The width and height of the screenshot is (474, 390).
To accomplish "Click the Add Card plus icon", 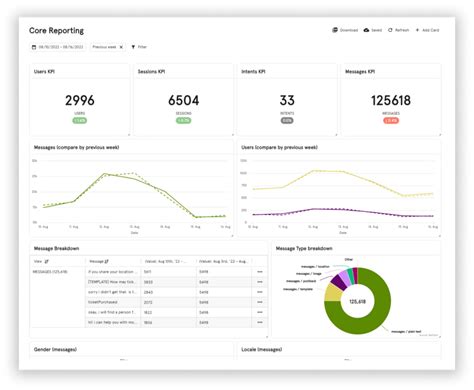I will [417, 30].
